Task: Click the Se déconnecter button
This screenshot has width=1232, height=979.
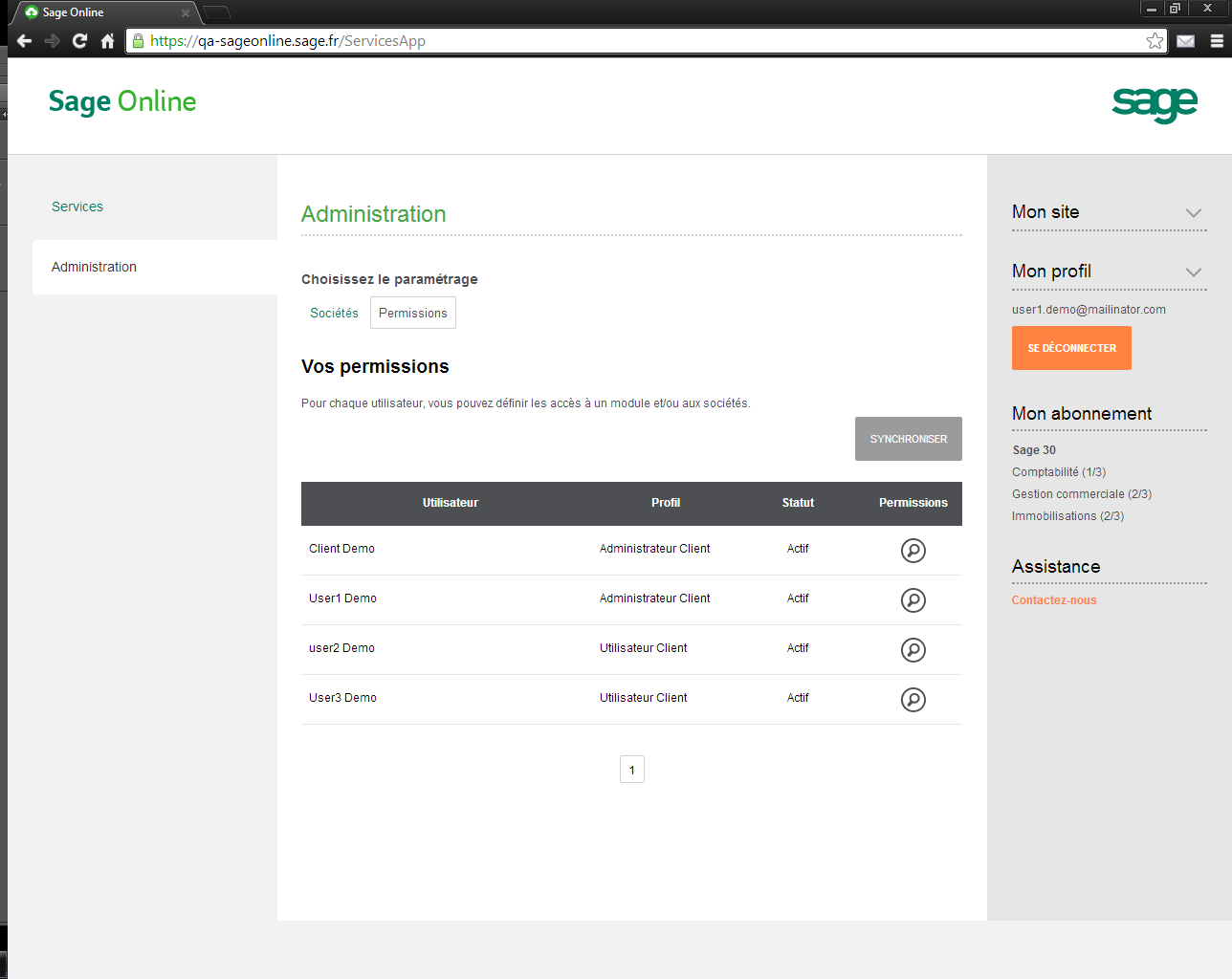Action: 1071,348
